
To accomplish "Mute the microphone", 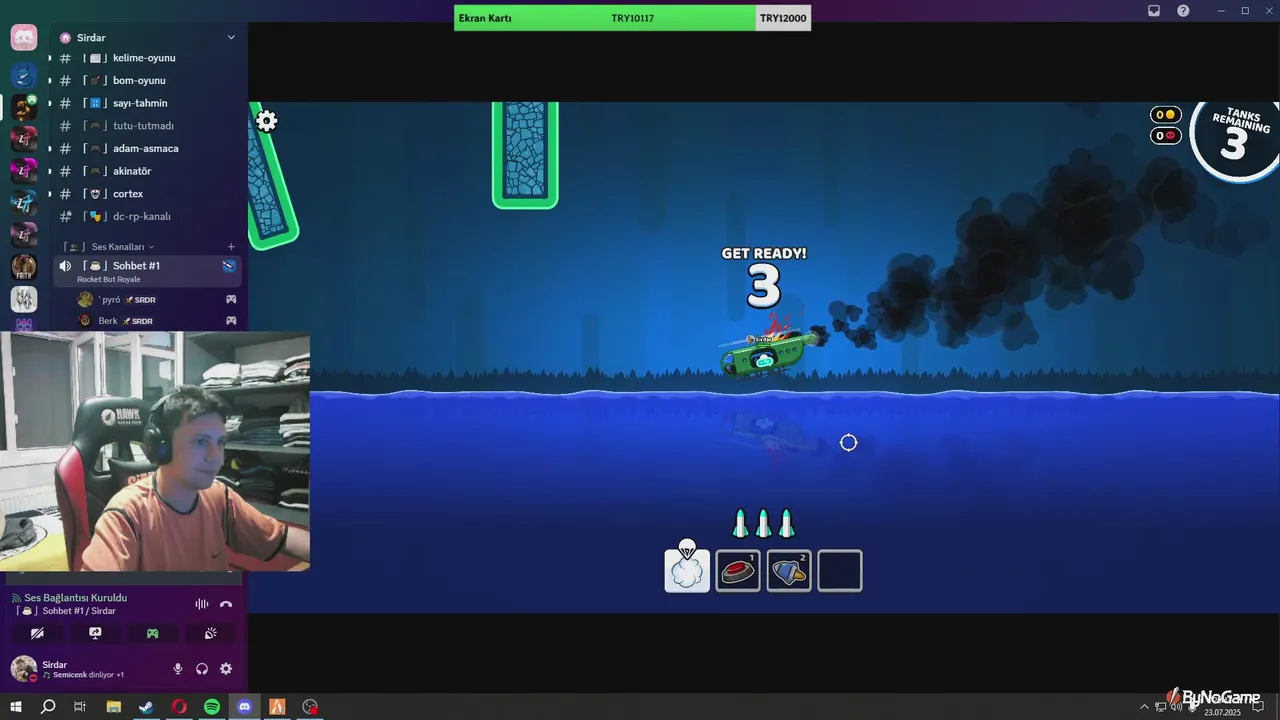I will click(178, 669).
